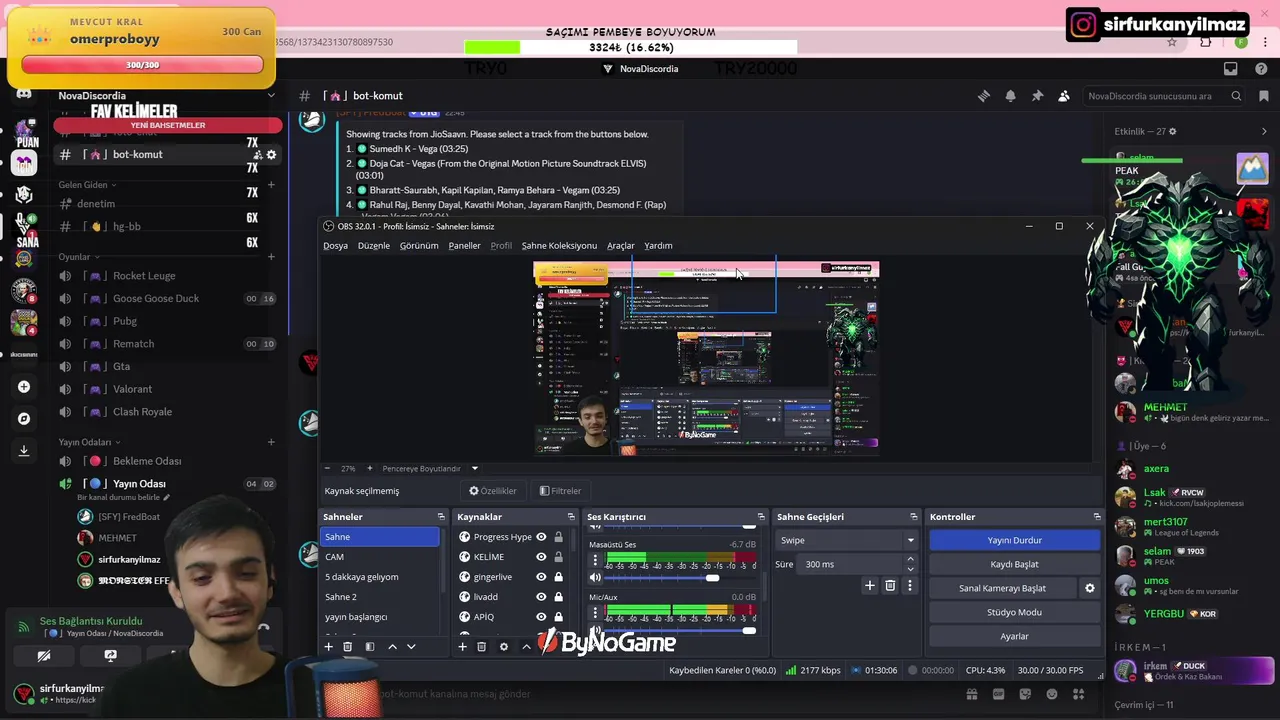Toggle Discord member list icon
Viewport: 1280px width, 720px height.
(1063, 96)
